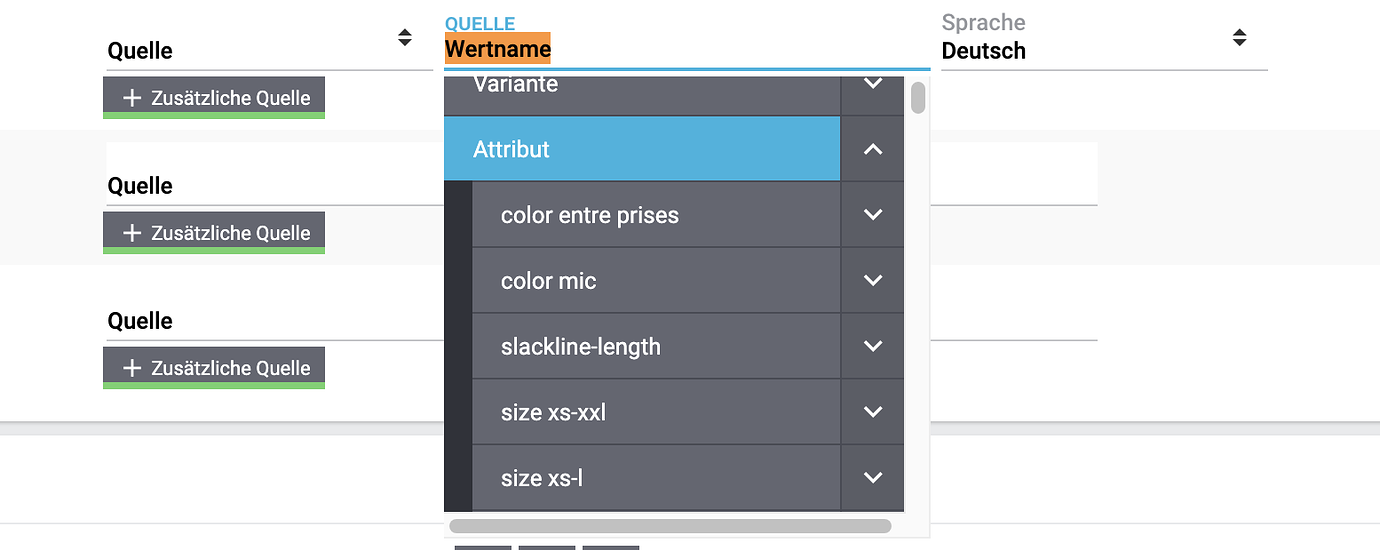
Task: Click the plus icon in the first Zusätzliche Quelle button
Action: (x=132, y=98)
